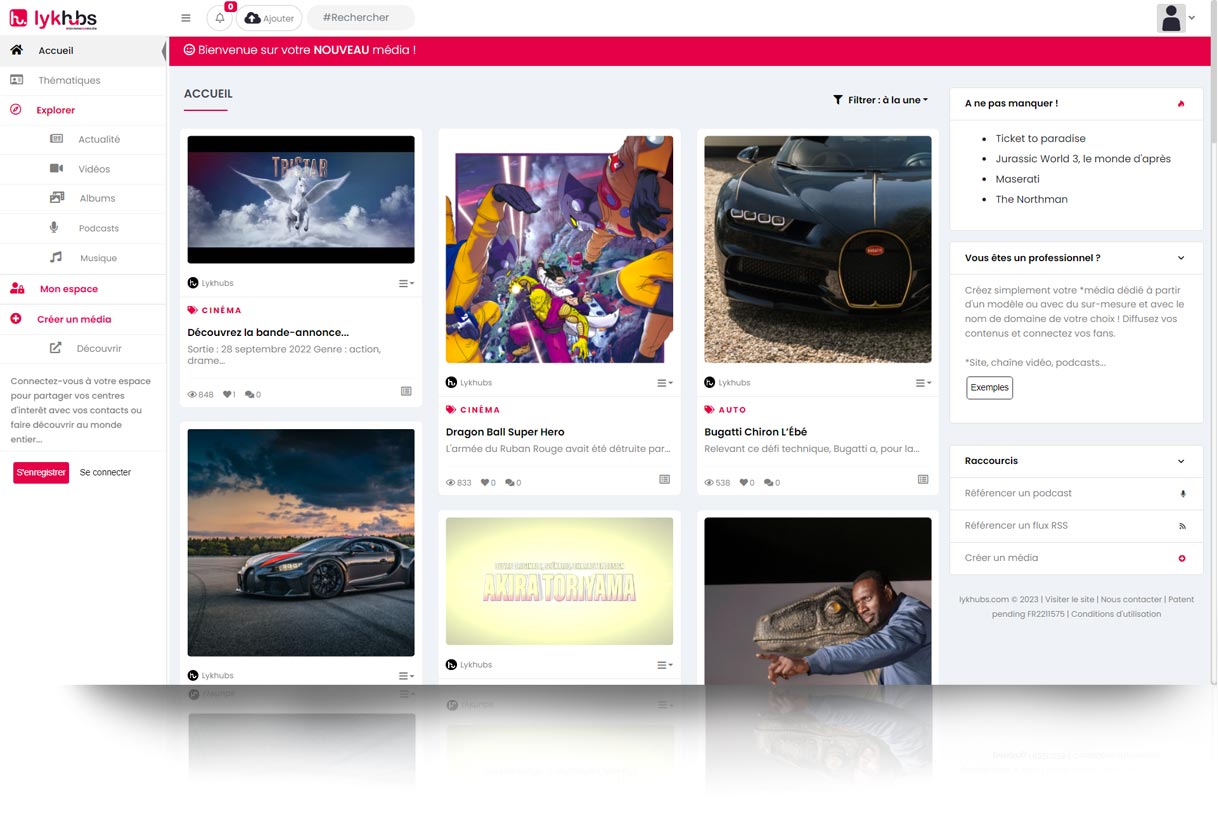Collapse the sidebar with the edge arrow

[164, 51]
